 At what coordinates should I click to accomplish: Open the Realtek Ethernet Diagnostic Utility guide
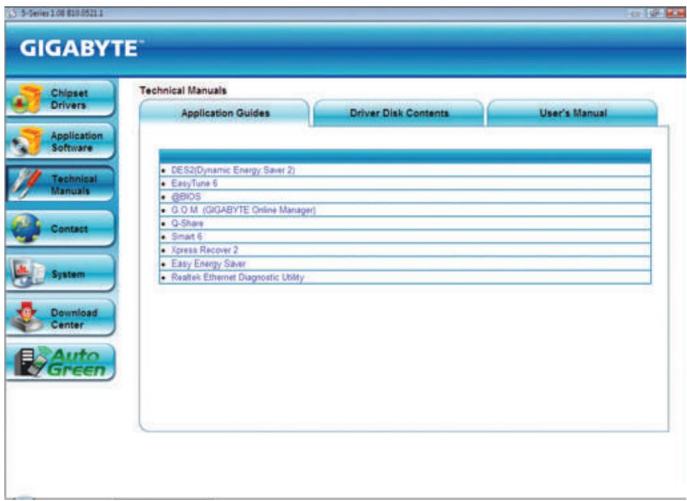[237, 277]
